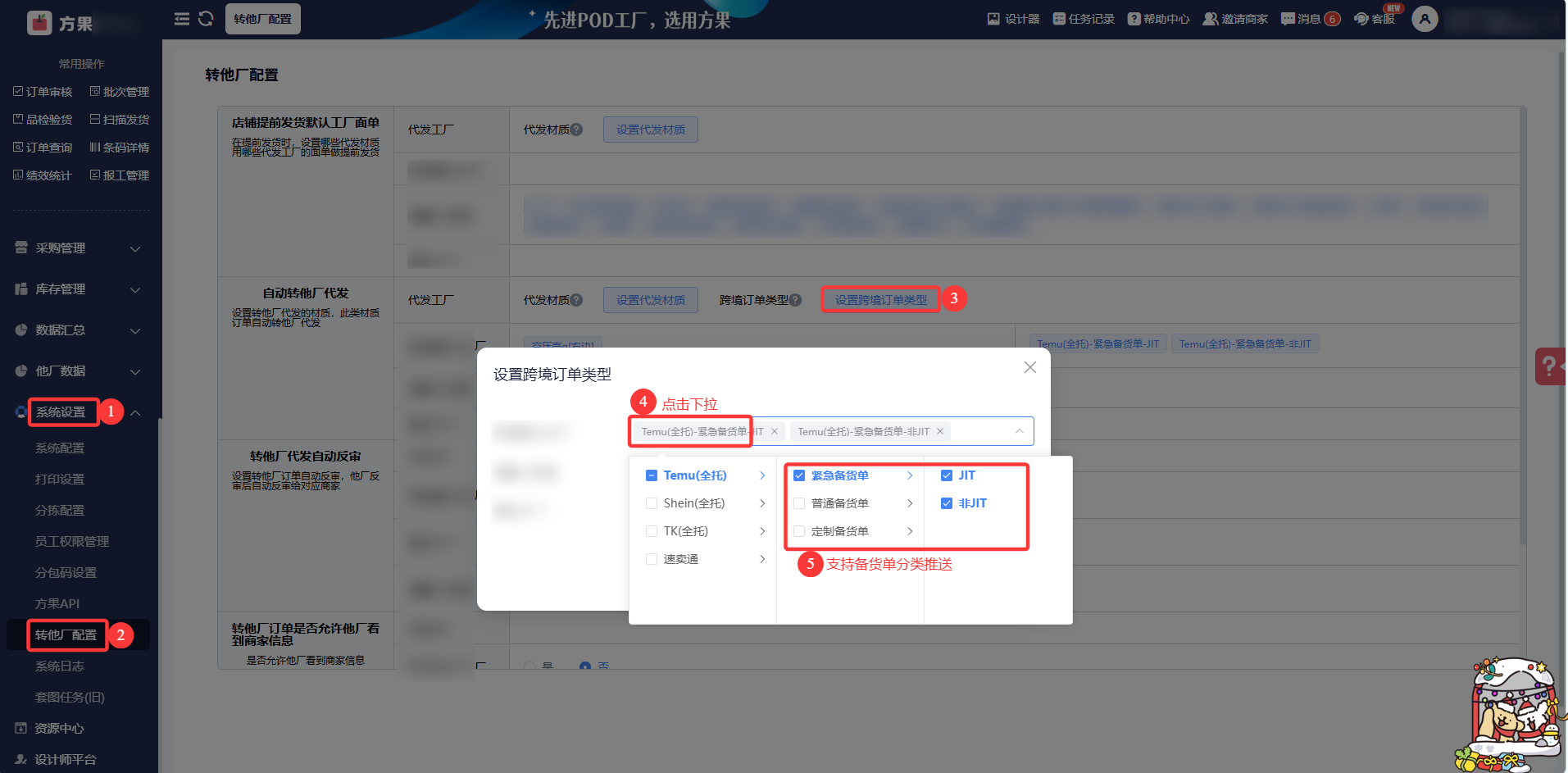
Task: Click 设置跨境订单类型 button
Action: pos(881,300)
